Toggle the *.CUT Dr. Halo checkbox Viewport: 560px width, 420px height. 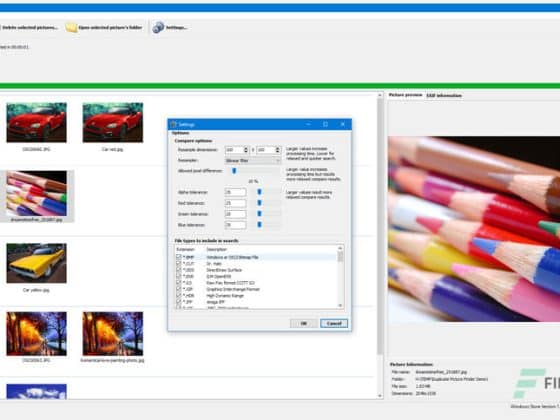coord(179,263)
